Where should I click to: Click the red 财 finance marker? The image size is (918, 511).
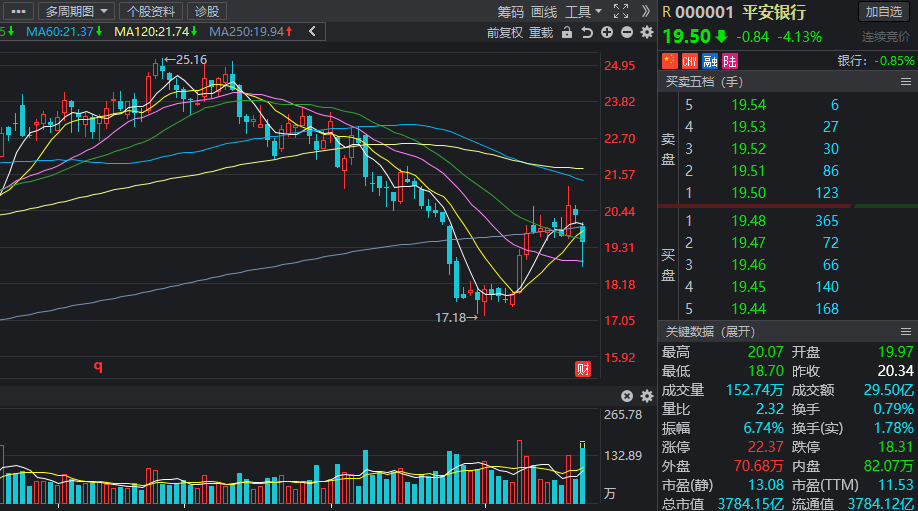coord(583,369)
